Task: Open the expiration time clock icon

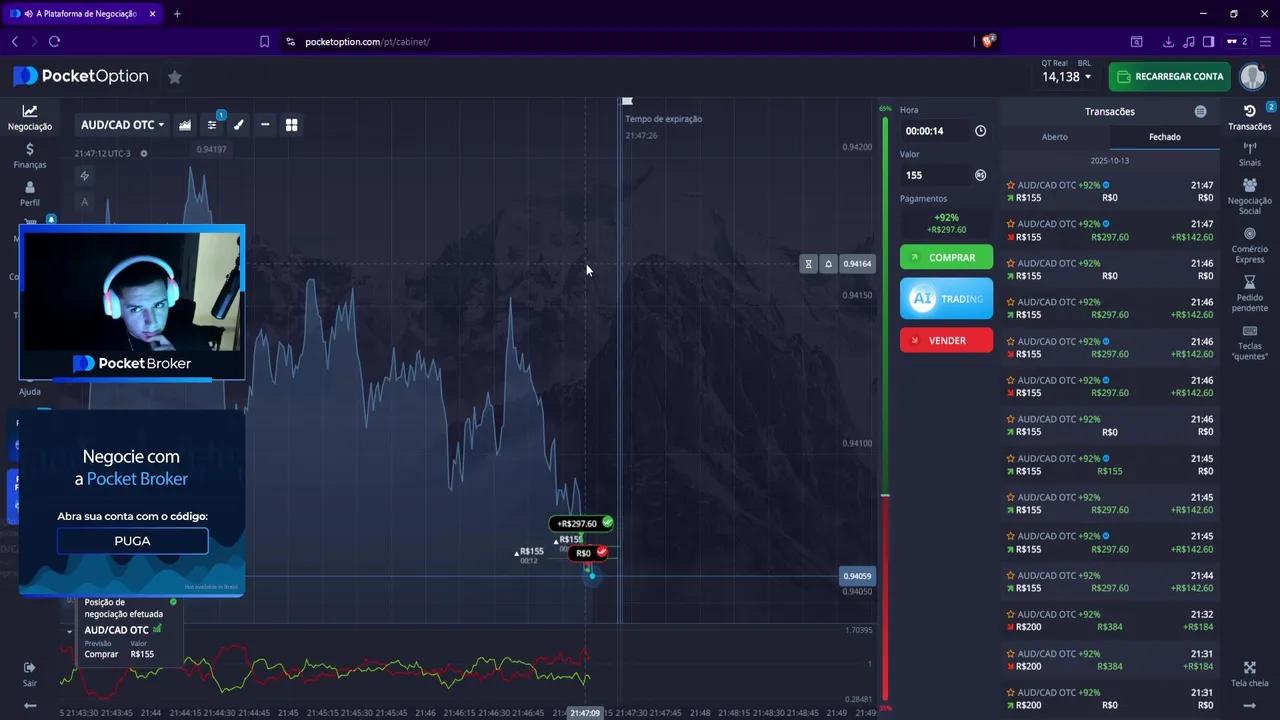Action: pos(980,131)
